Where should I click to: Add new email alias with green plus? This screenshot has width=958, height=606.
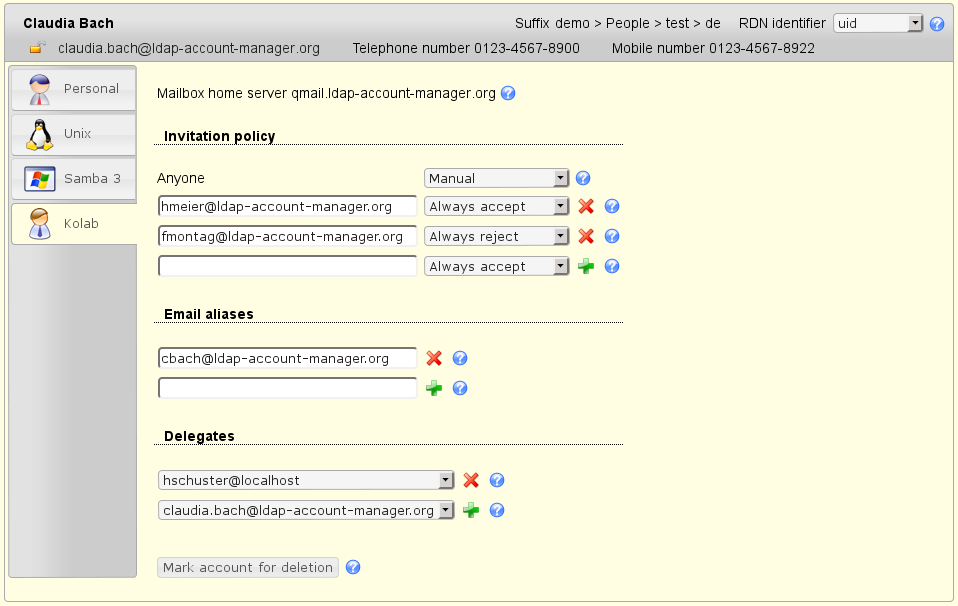pos(434,389)
